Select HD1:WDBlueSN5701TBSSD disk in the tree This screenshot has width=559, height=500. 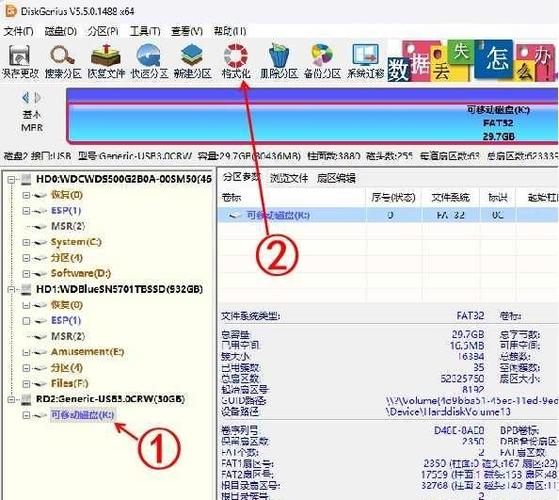tap(119, 289)
